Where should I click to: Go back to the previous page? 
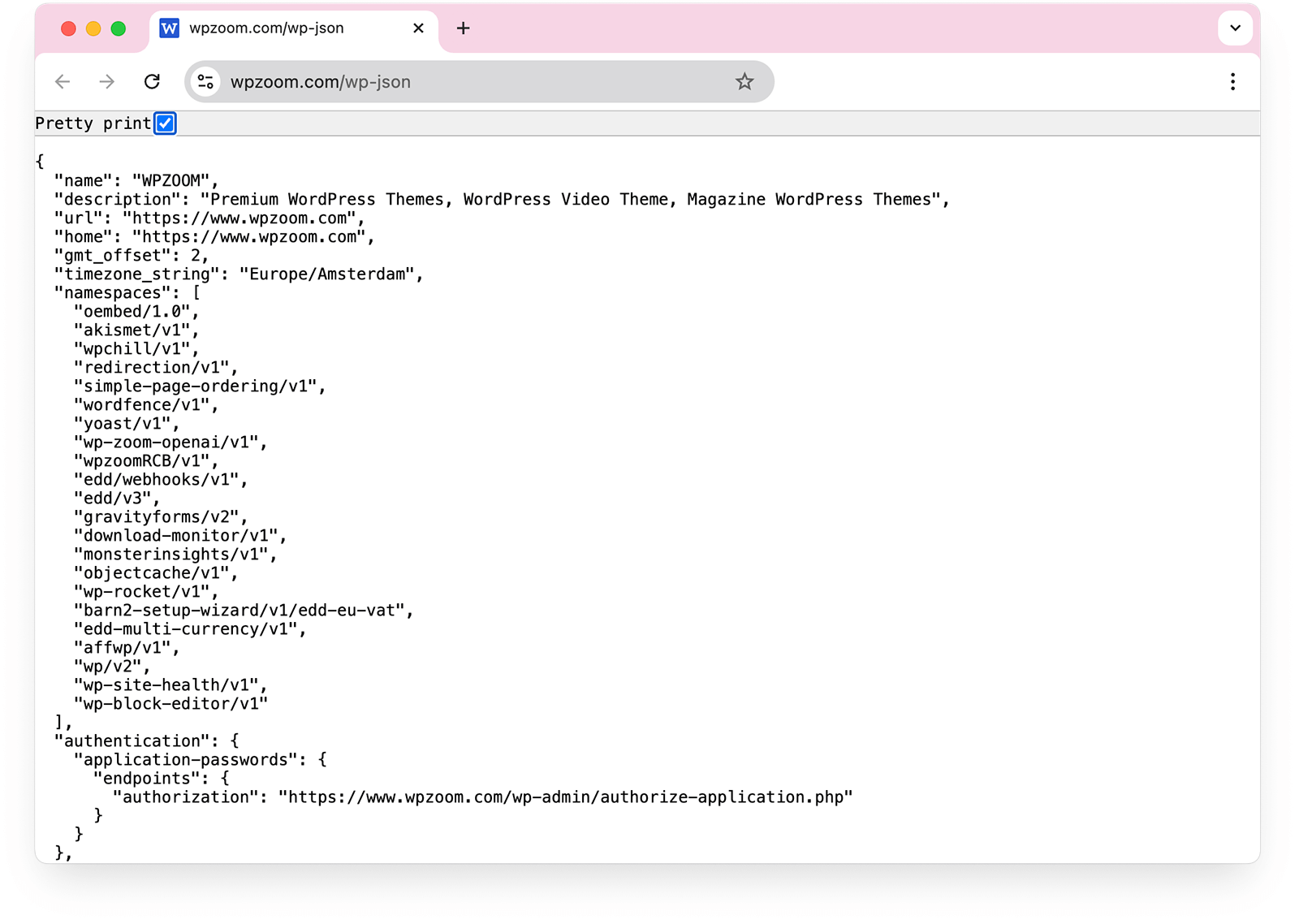coord(63,82)
